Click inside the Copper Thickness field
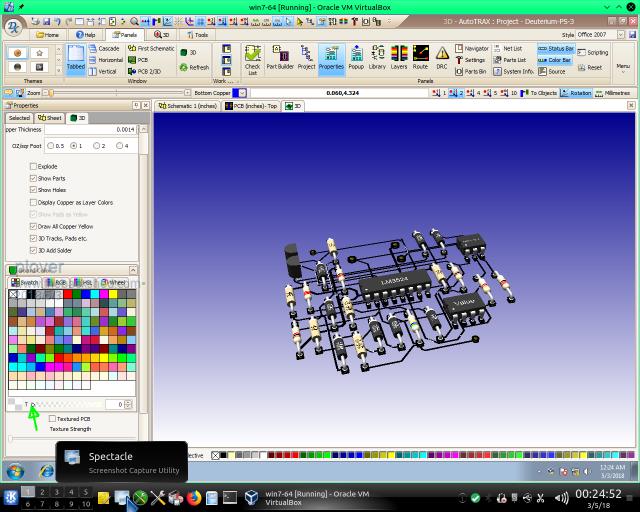The image size is (640, 512). point(88,129)
